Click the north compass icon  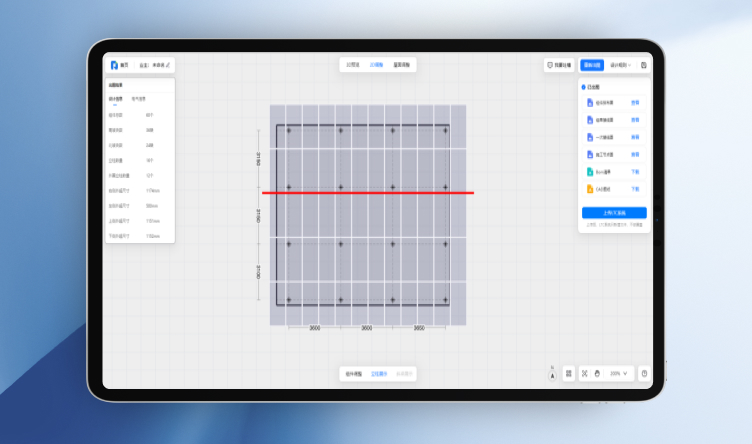point(552,373)
